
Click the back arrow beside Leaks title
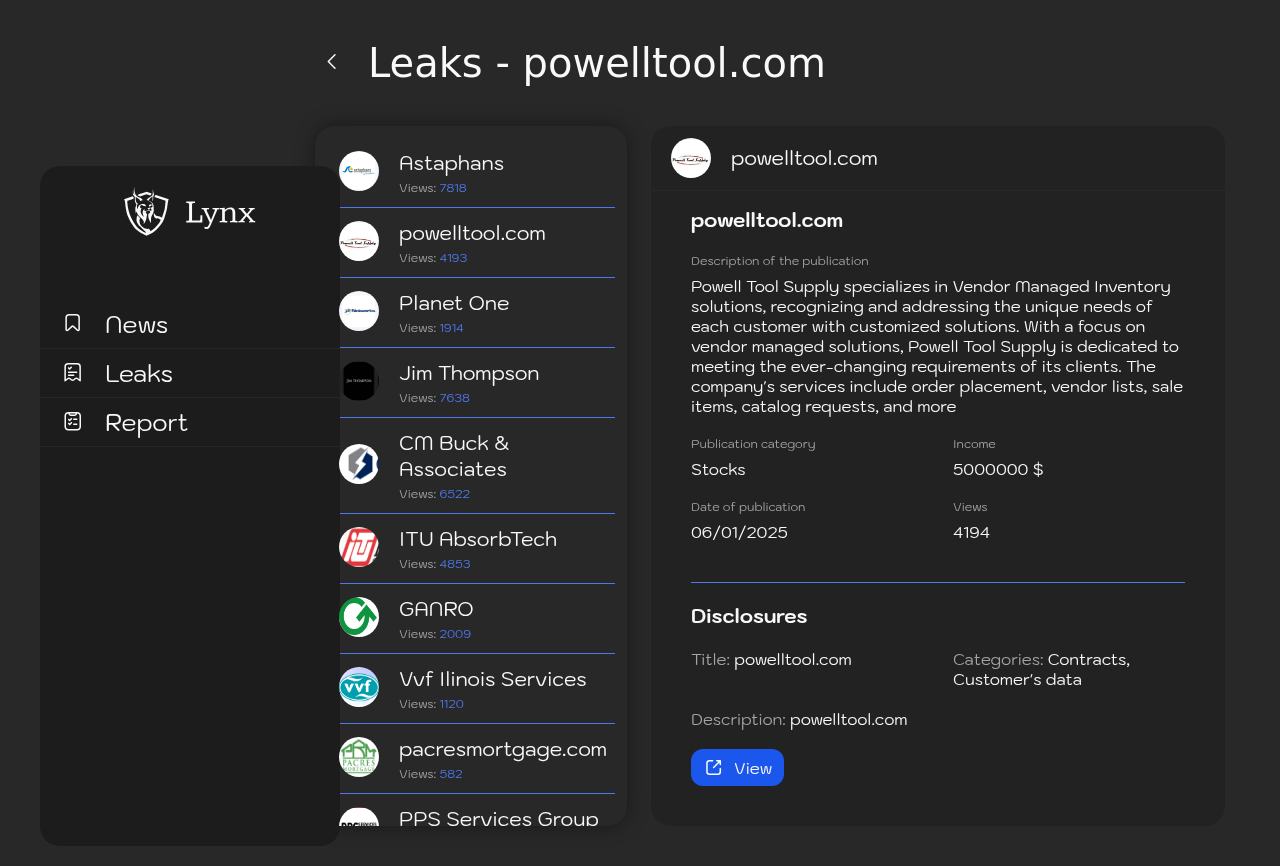tap(332, 62)
